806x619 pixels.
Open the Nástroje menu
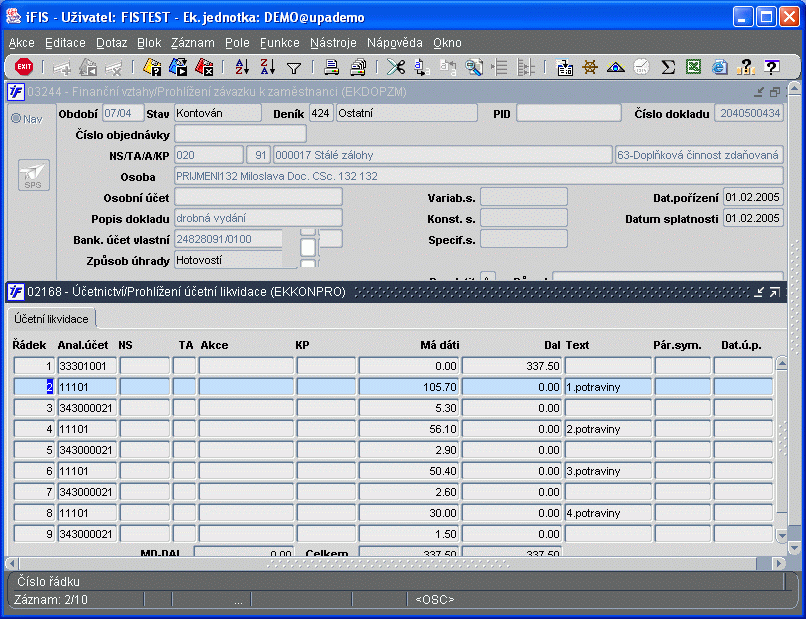(x=333, y=43)
